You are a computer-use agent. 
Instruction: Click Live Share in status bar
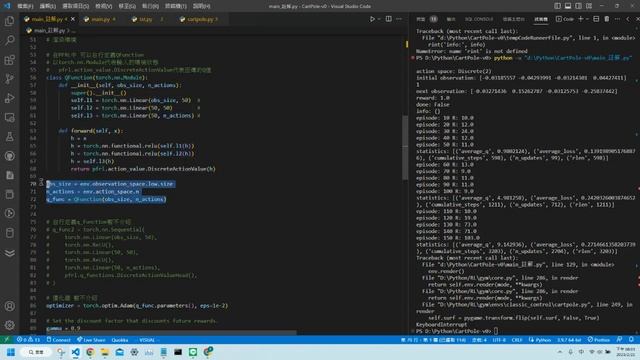(x=91, y=340)
